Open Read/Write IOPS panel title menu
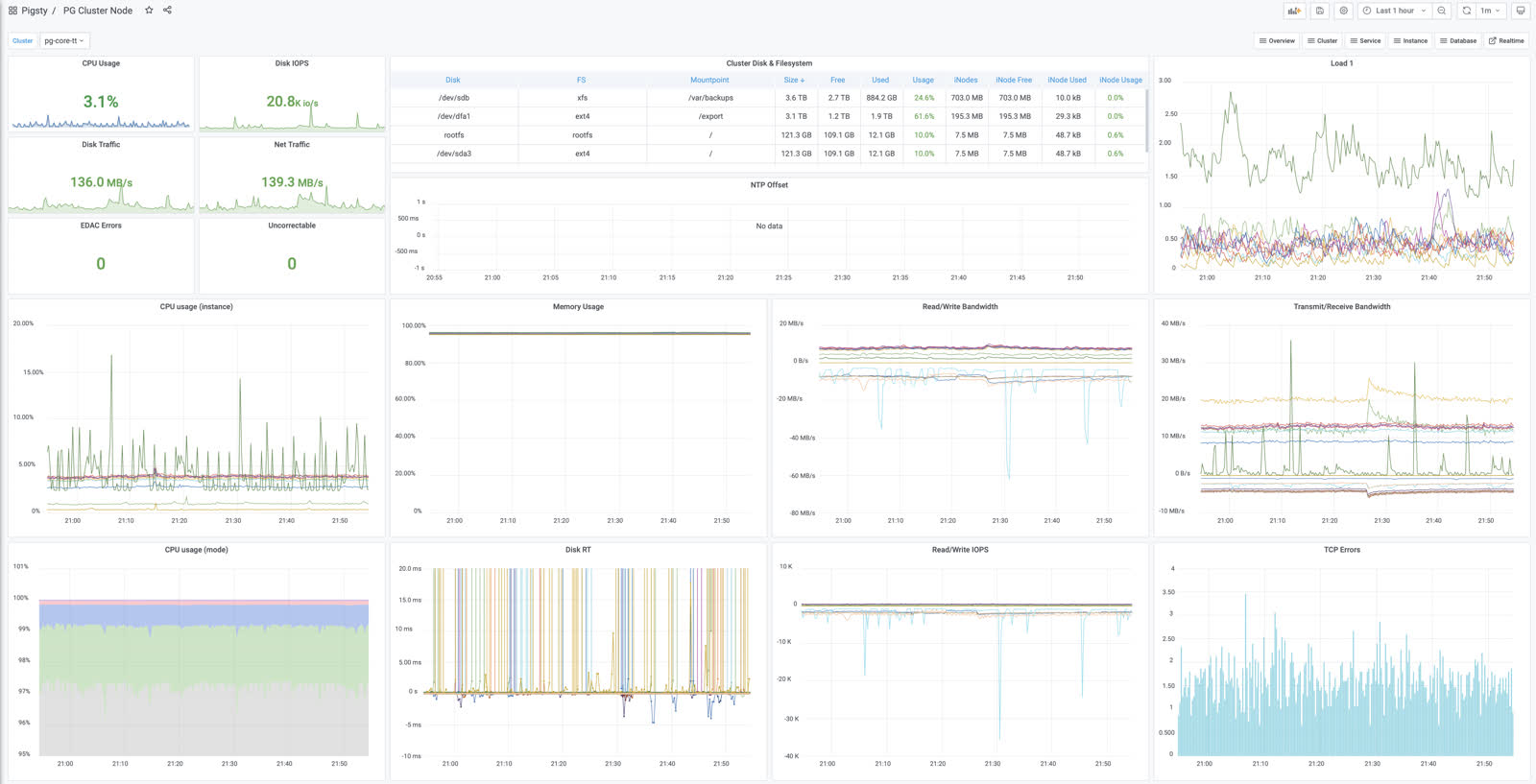The image size is (1536, 784). [960, 550]
